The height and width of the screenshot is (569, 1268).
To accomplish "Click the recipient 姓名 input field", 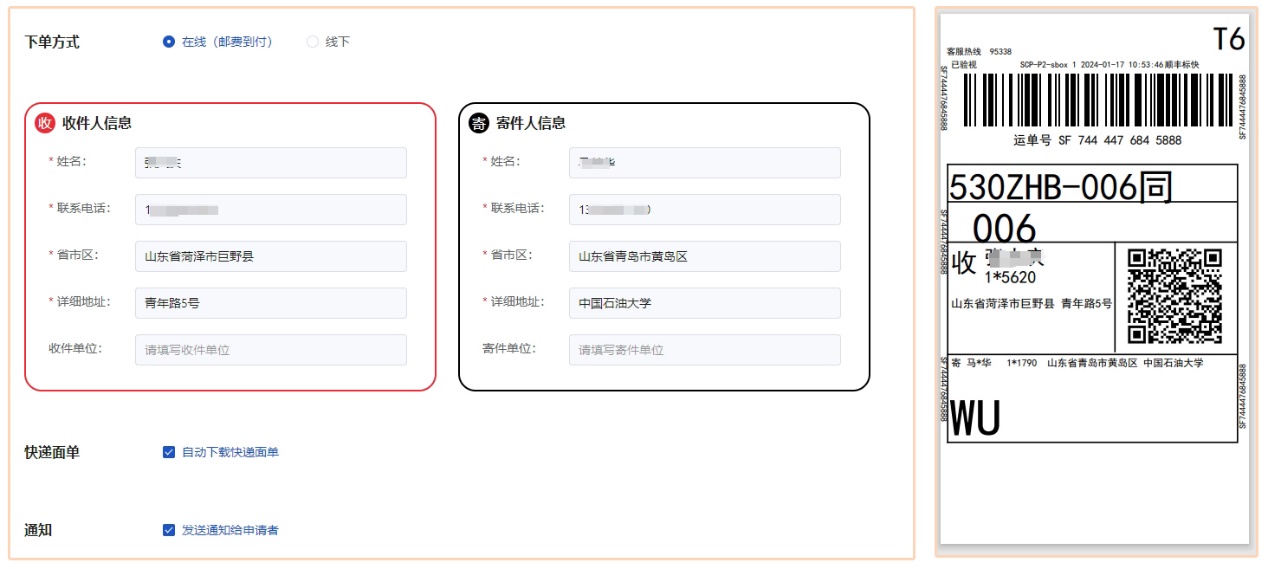I will click(x=270, y=163).
